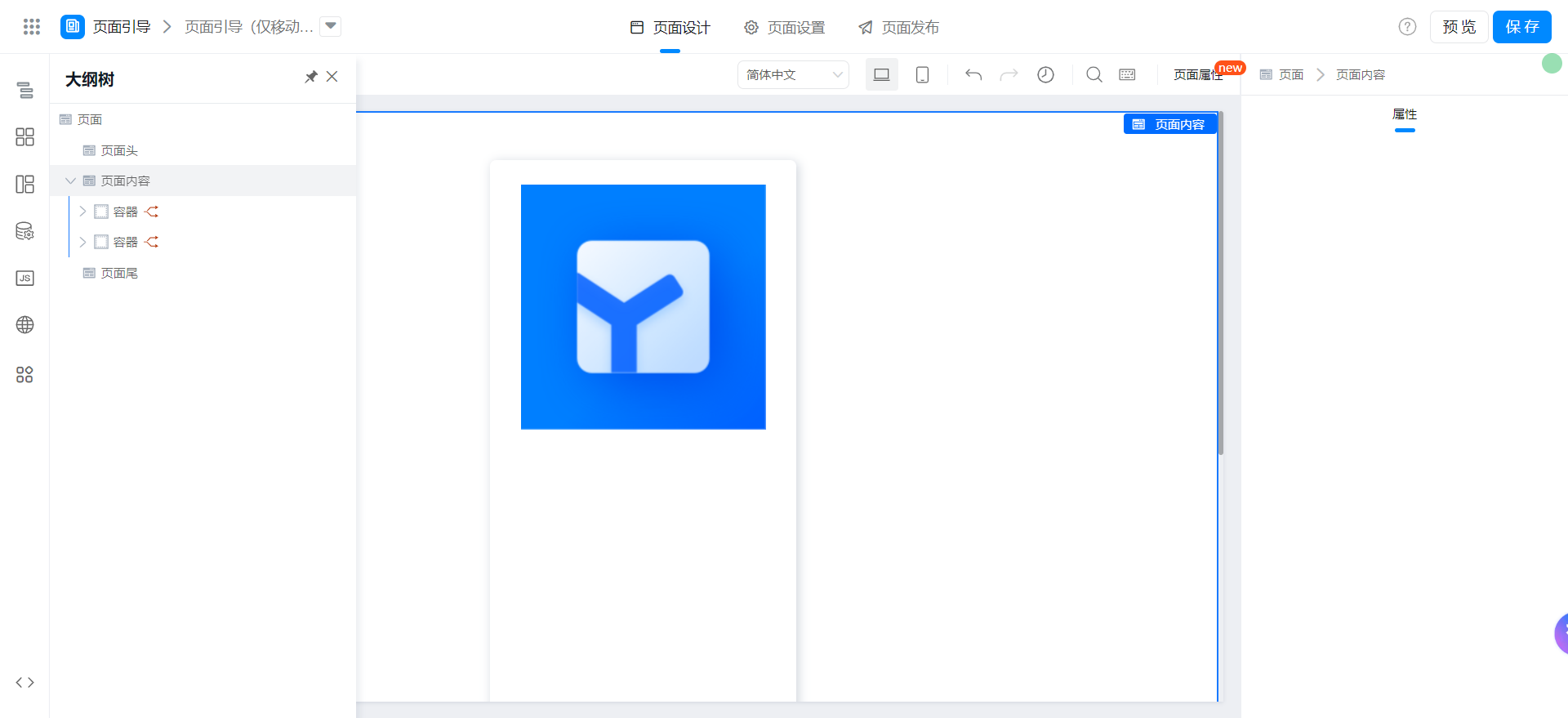Open the outline tree sidebar icon
Screen dimensions: 1568x718
[25, 90]
